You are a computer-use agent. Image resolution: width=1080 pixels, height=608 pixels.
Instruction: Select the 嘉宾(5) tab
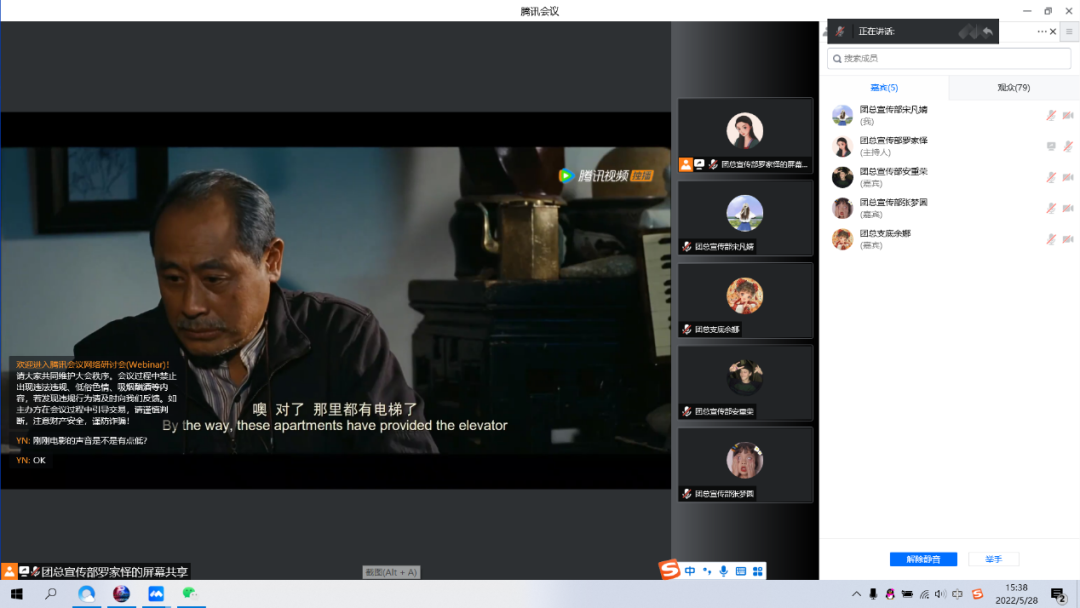884,88
